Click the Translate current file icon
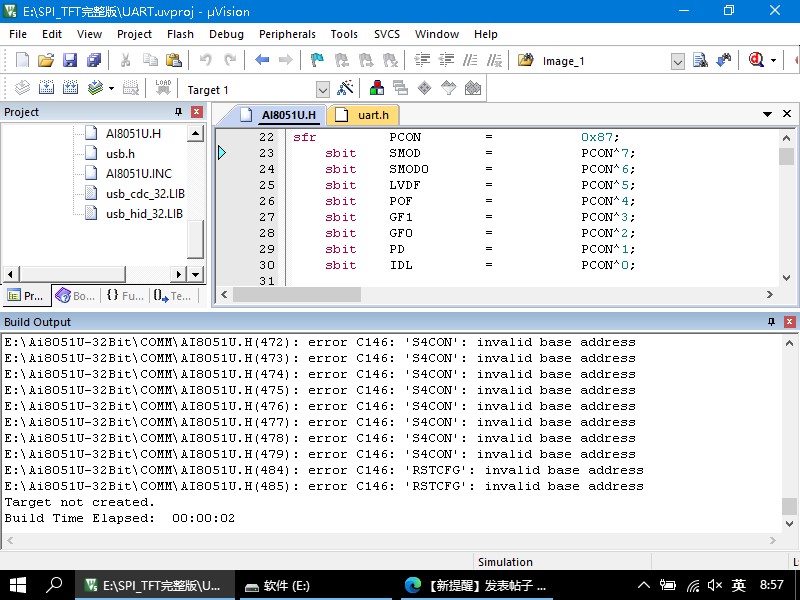 click(x=22, y=88)
